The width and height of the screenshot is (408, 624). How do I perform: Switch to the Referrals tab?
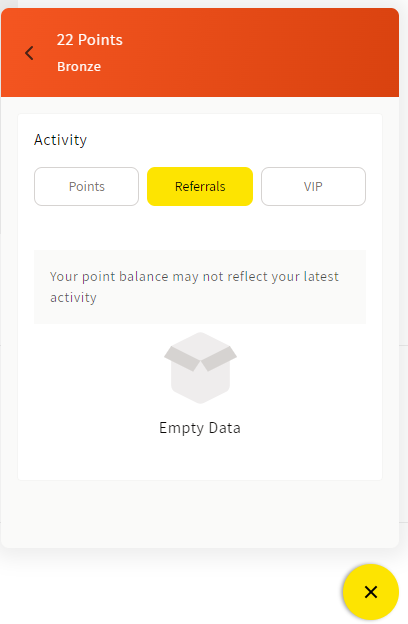(200, 186)
